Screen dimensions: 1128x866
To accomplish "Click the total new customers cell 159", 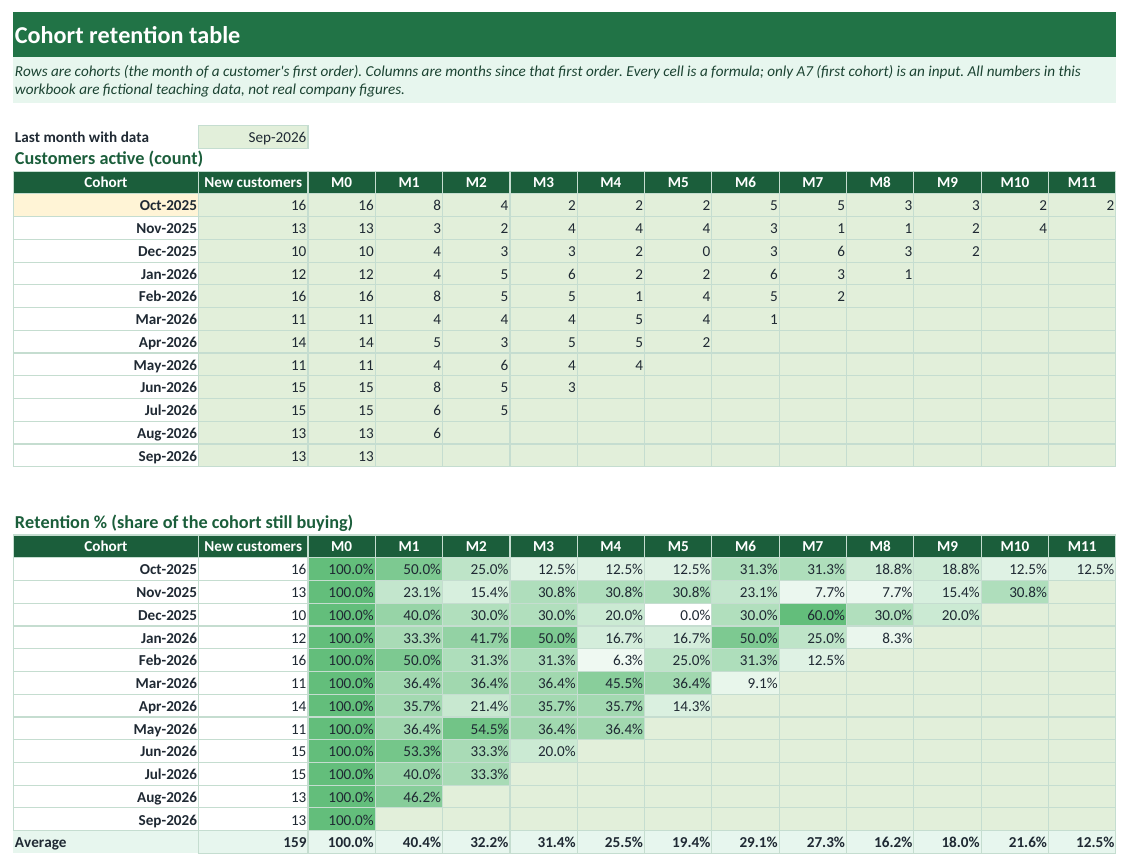I will (x=253, y=842).
